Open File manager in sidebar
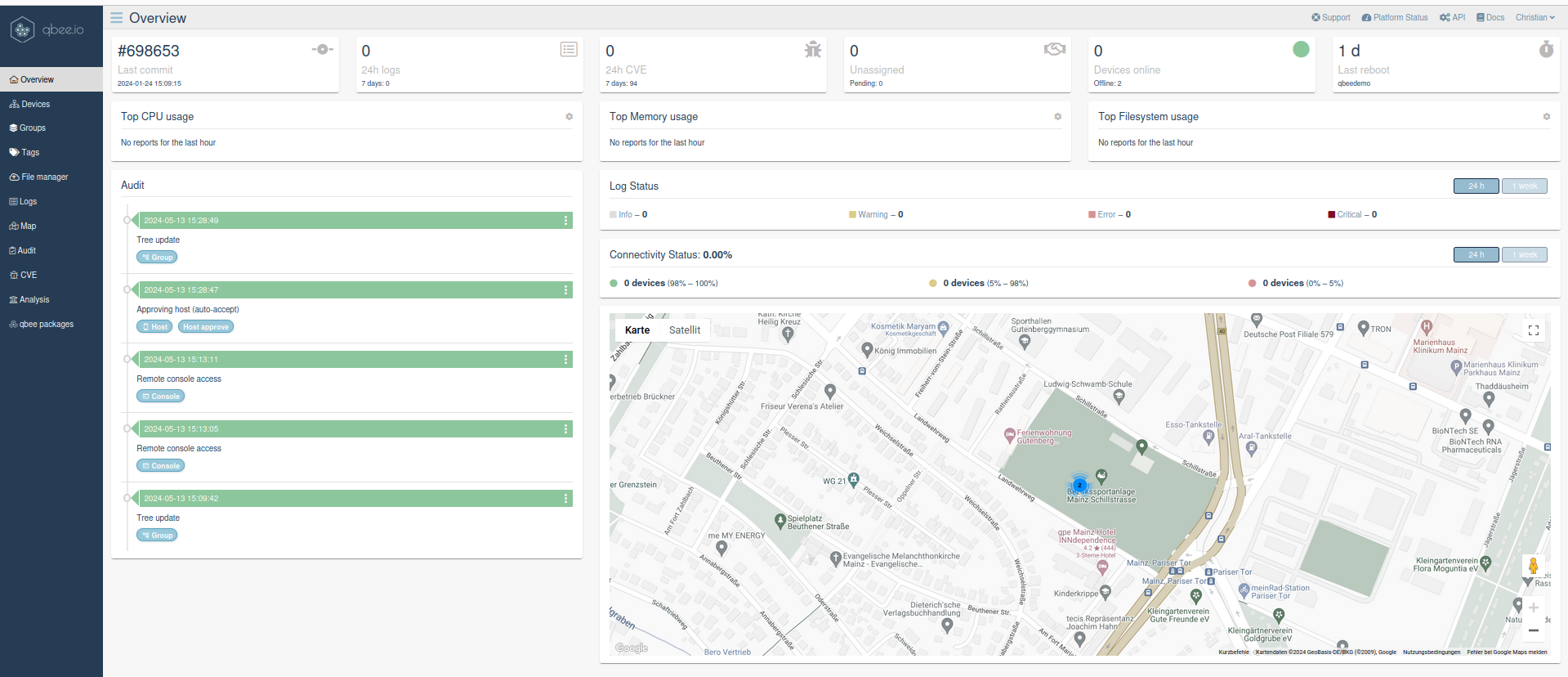1568x677 pixels. (51, 177)
